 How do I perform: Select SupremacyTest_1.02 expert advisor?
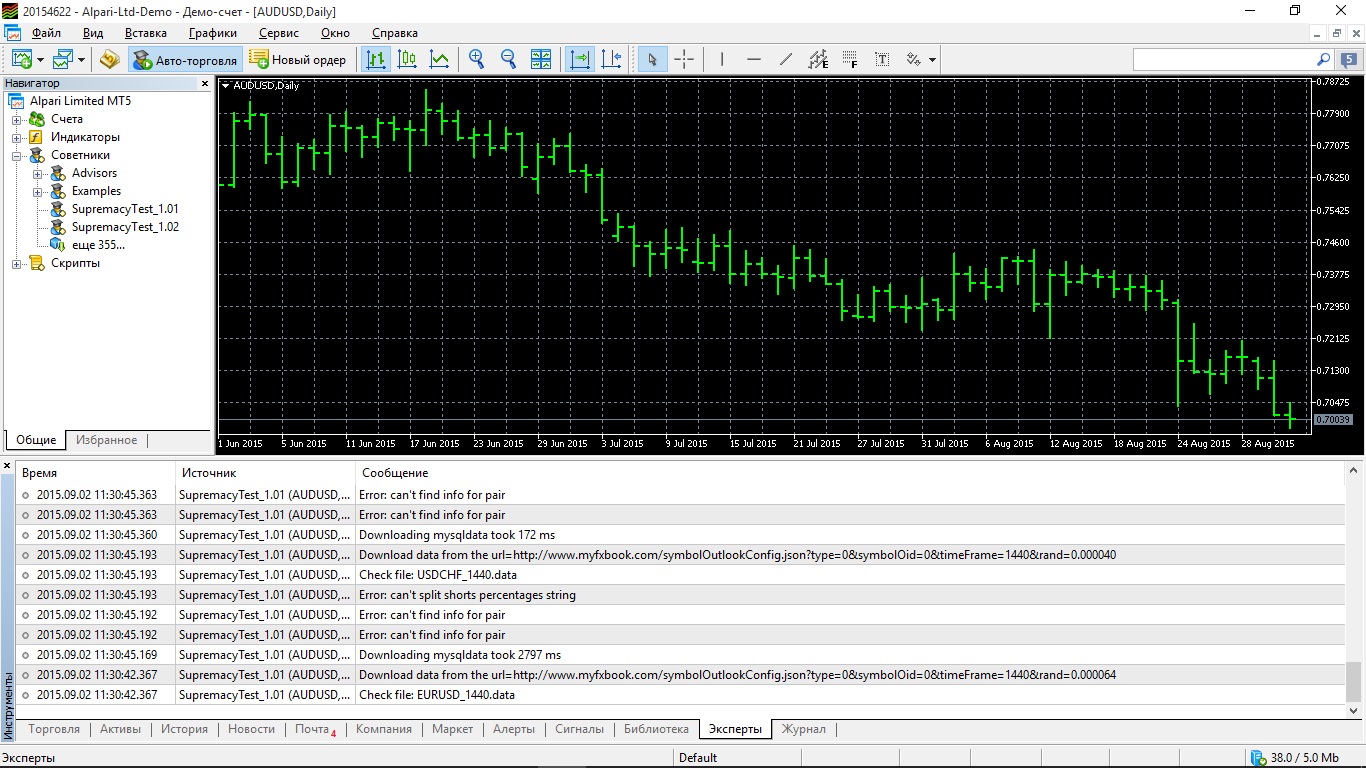click(125, 227)
